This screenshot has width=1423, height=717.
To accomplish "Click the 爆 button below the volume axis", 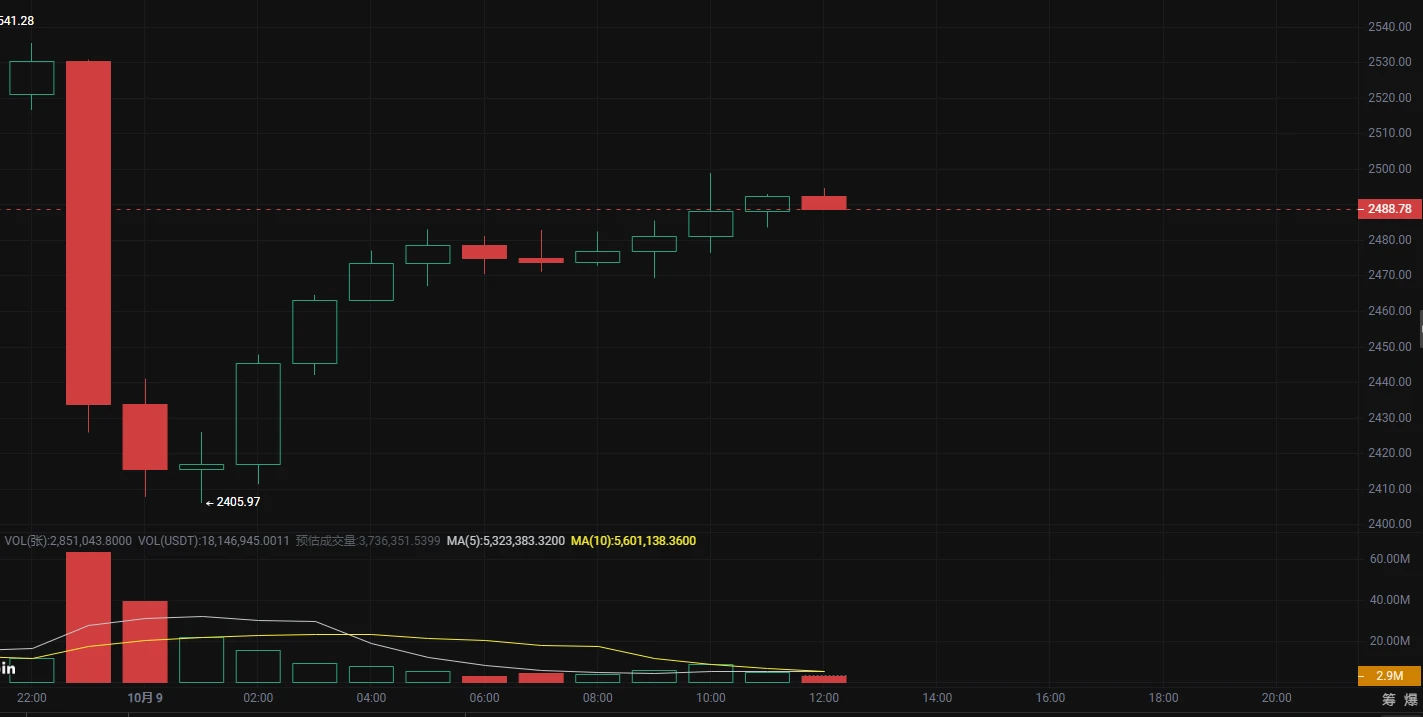I will 1410,699.
